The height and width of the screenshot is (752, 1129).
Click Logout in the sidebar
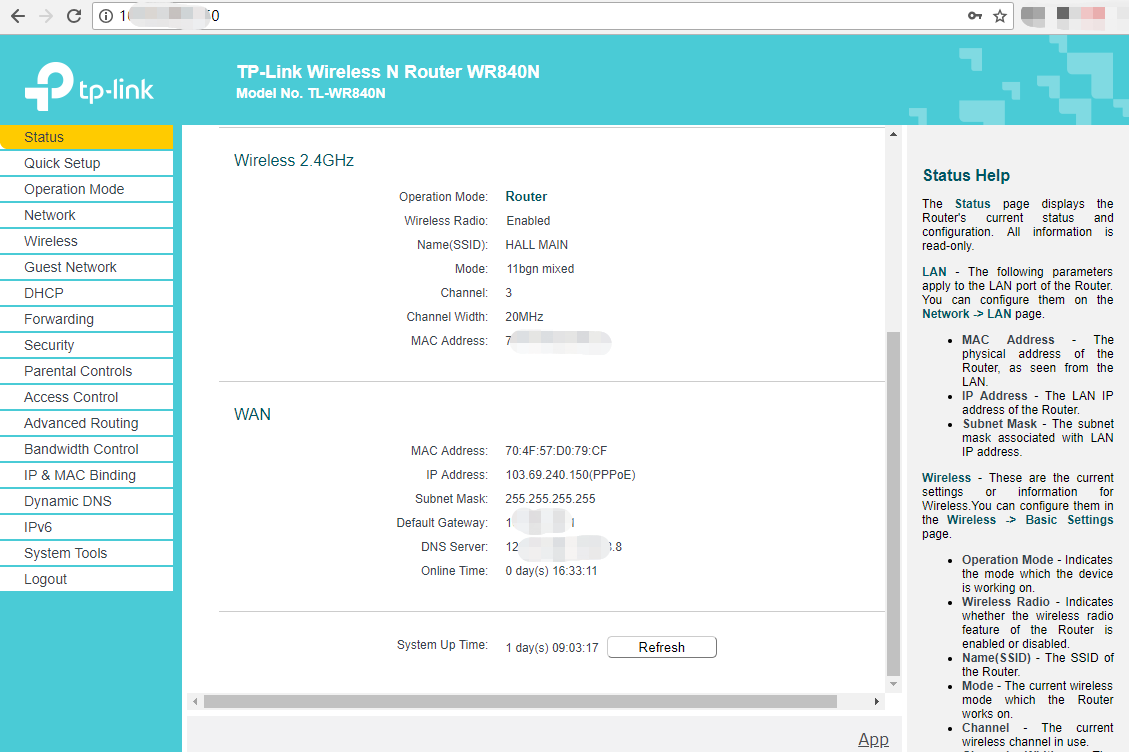point(86,579)
